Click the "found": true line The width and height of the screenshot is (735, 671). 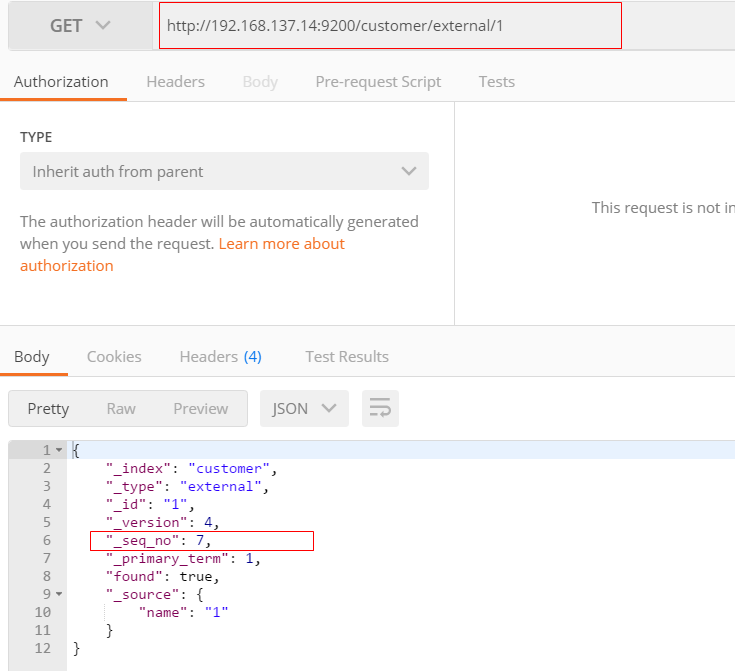pos(163,576)
